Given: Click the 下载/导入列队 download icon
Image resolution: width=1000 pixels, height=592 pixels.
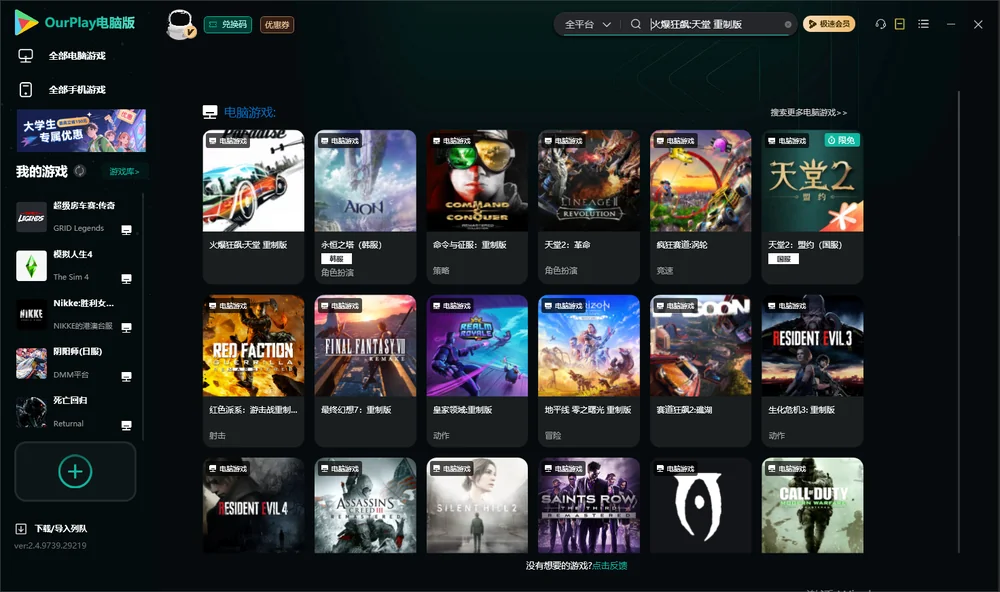Looking at the screenshot, I should point(21,528).
